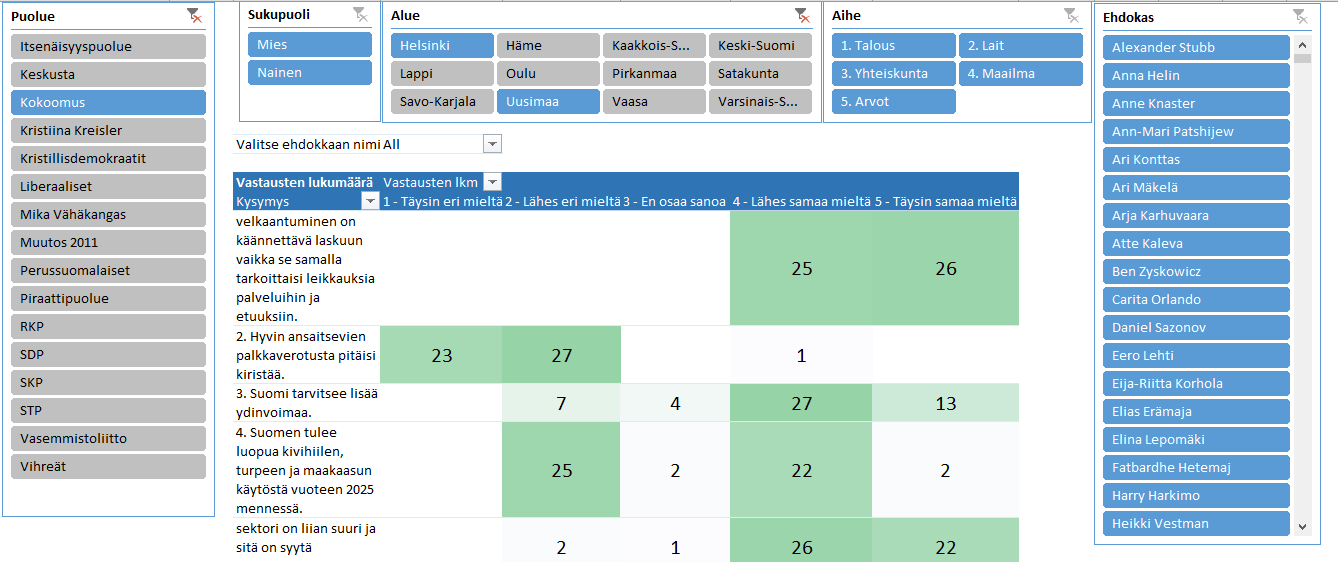The height and width of the screenshot is (562, 1338).
Task: Pick Alexander Stubb from the Ehdokas list
Action: (1196, 48)
